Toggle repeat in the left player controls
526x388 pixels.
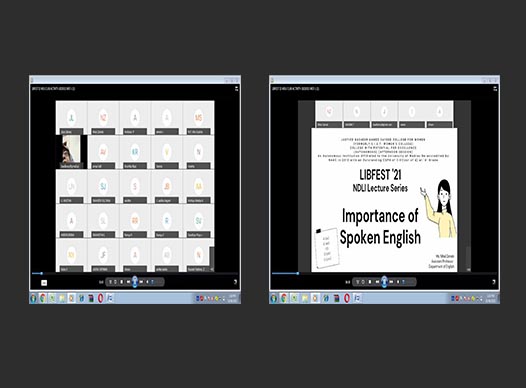coord(115,282)
